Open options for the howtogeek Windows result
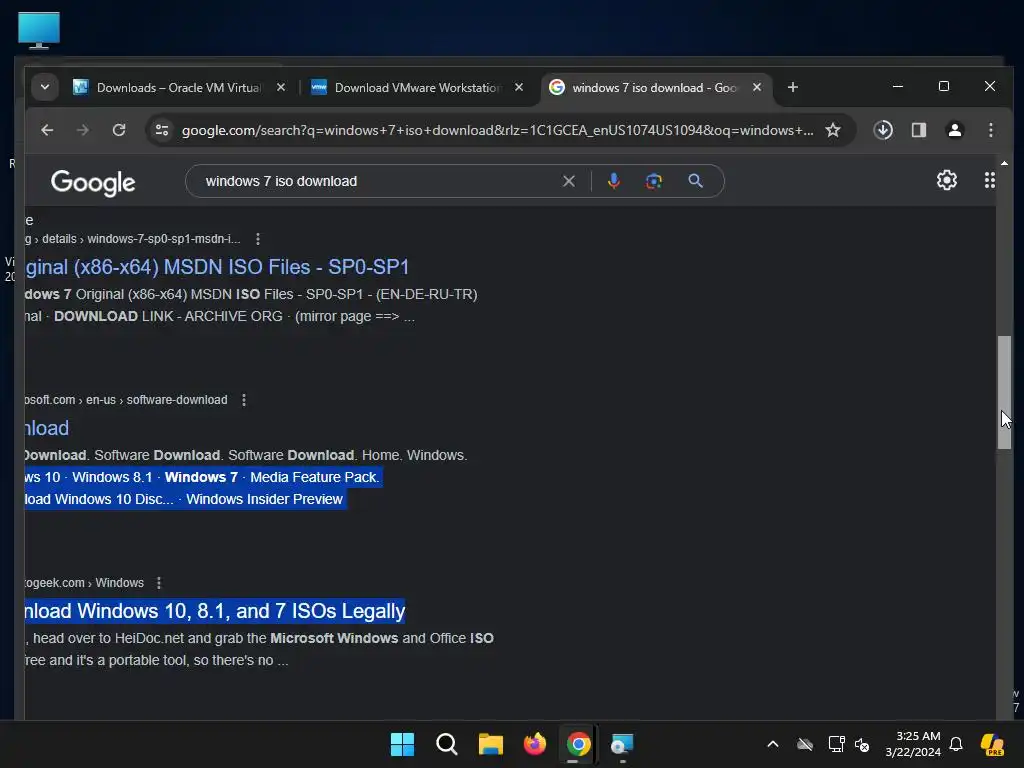This screenshot has height=768, width=1024. click(x=159, y=583)
